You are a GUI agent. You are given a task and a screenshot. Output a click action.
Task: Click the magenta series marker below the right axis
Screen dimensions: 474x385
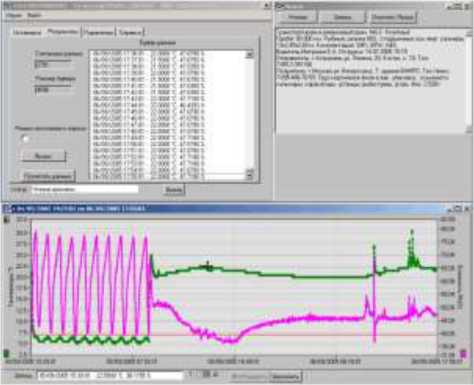463,354
